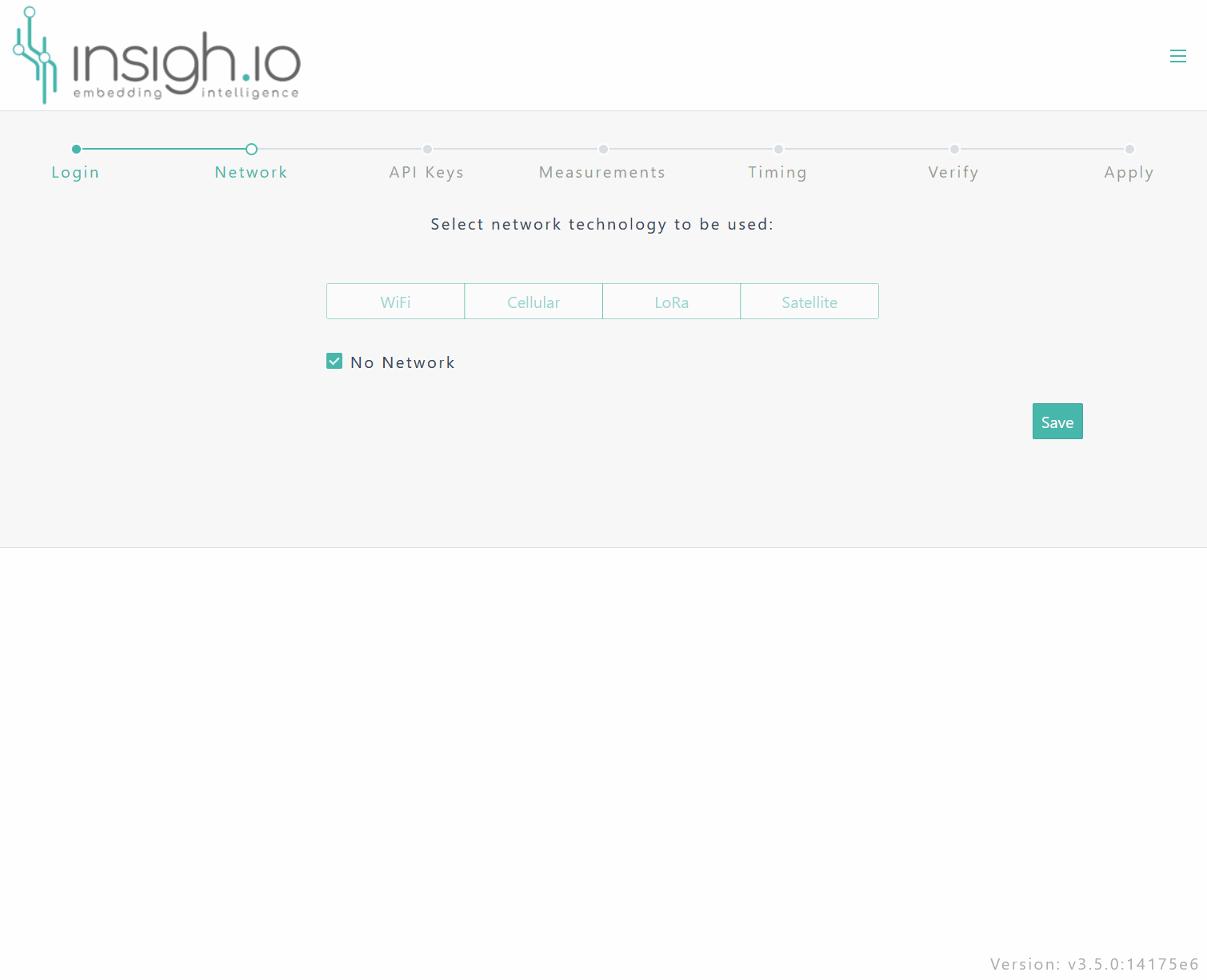Select WiFi network technology
The width and height of the screenshot is (1207, 980).
click(395, 302)
